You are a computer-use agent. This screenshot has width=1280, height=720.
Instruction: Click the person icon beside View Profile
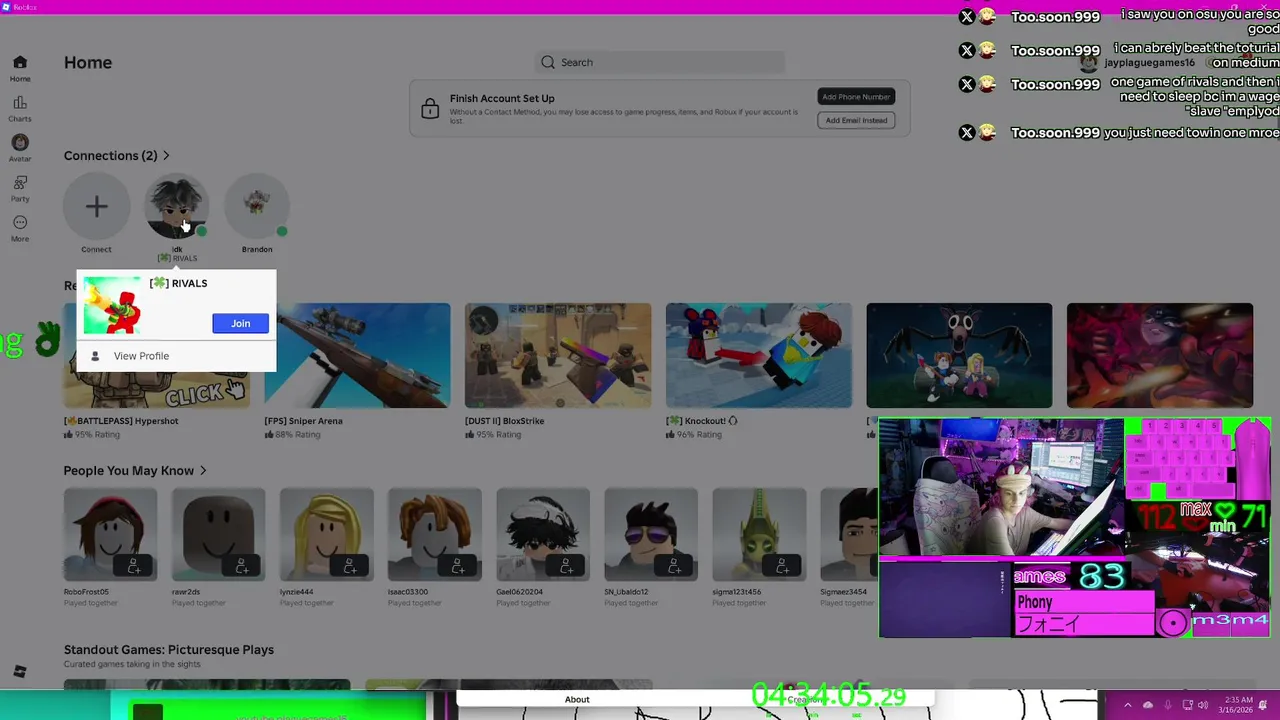(95, 356)
